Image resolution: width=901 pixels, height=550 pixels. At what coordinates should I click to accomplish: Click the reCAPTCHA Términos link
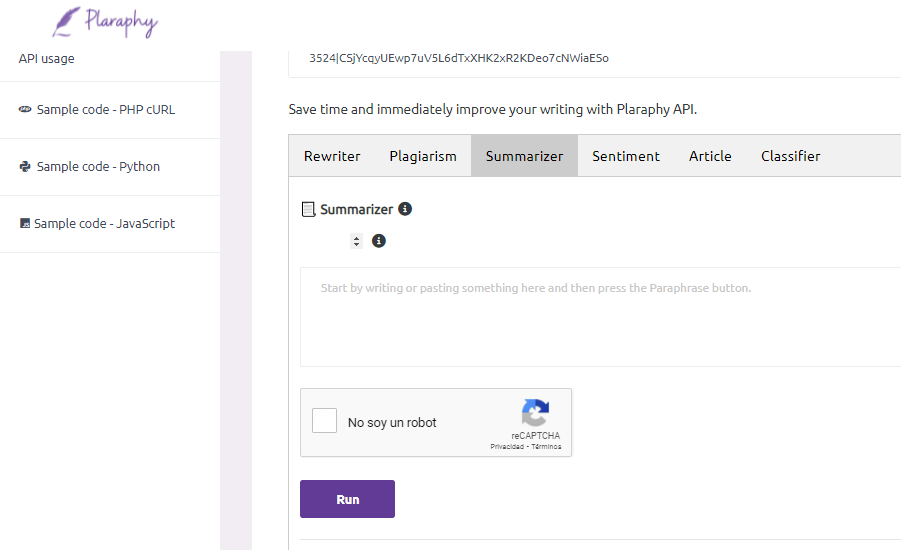[546, 447]
